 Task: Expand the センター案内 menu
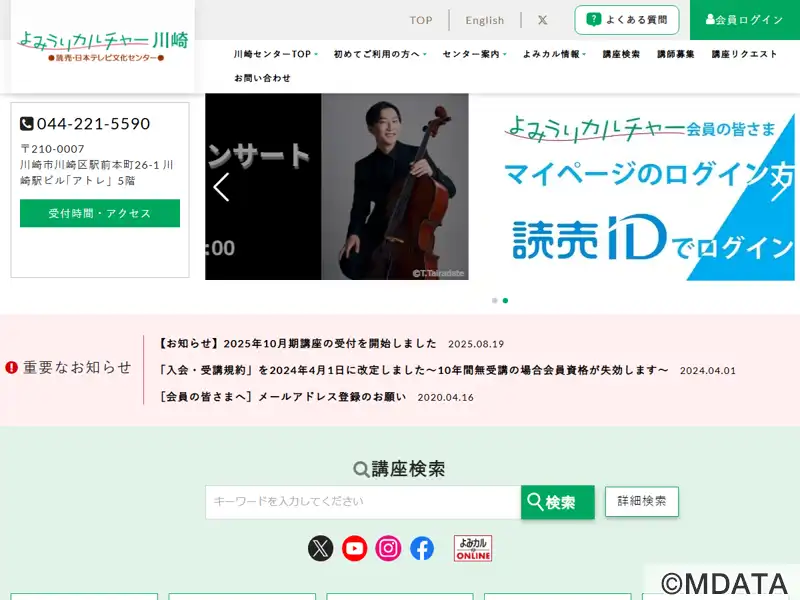coord(474,54)
